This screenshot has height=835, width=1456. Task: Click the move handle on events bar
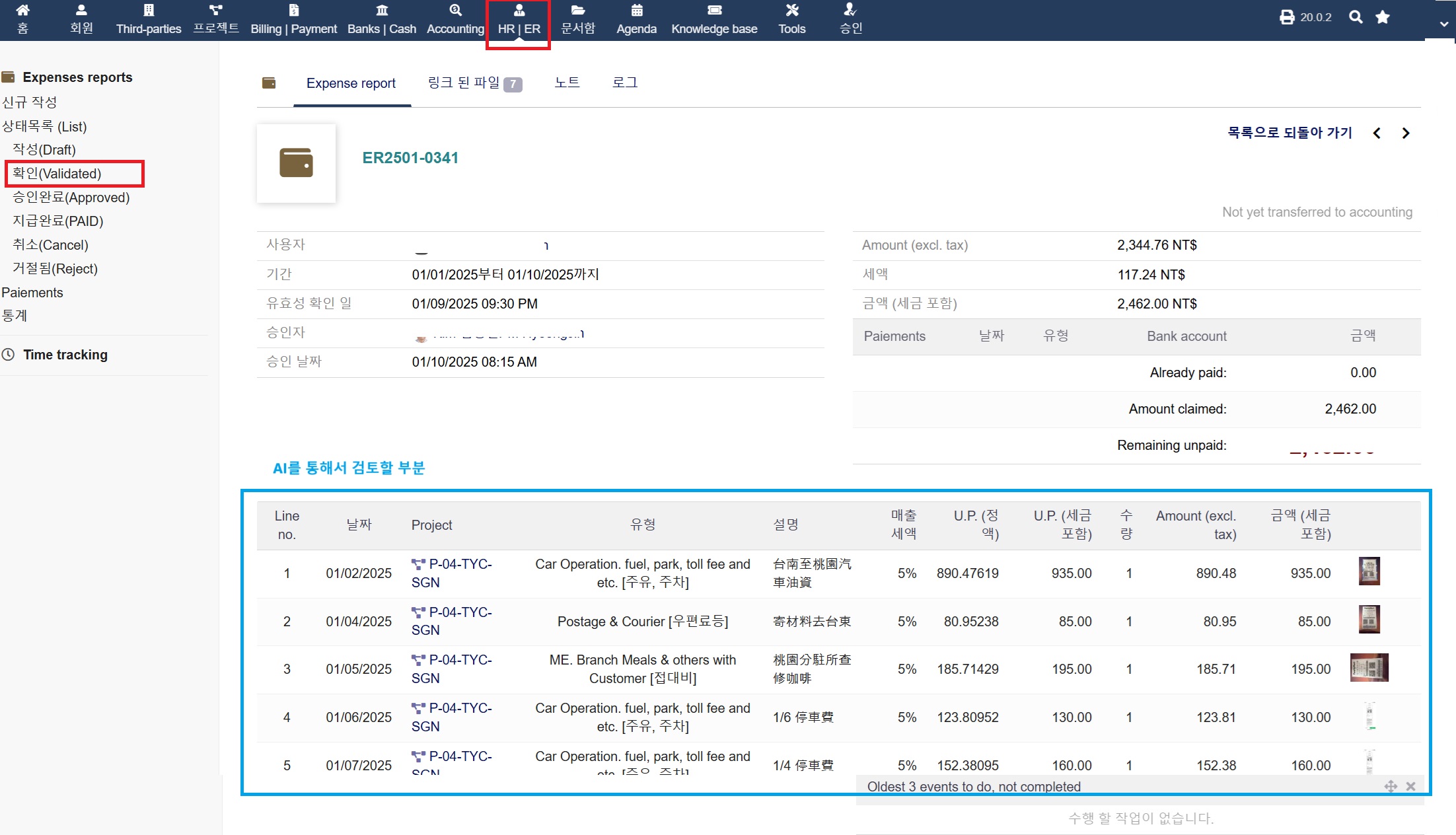[1391, 786]
